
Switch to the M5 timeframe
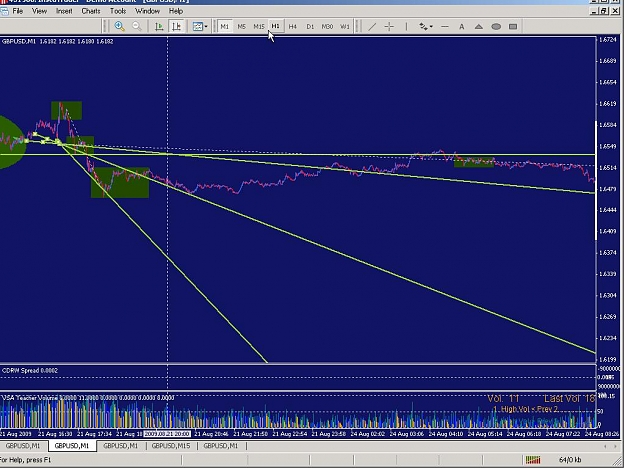242,27
